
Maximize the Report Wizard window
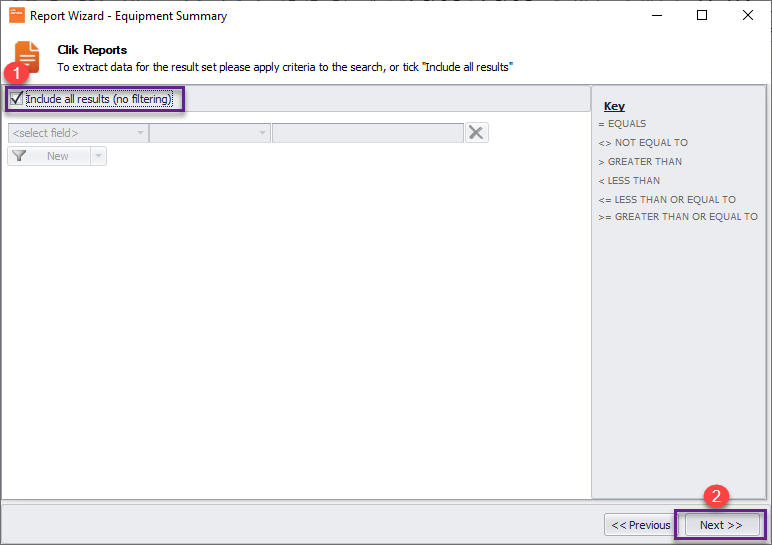point(702,16)
